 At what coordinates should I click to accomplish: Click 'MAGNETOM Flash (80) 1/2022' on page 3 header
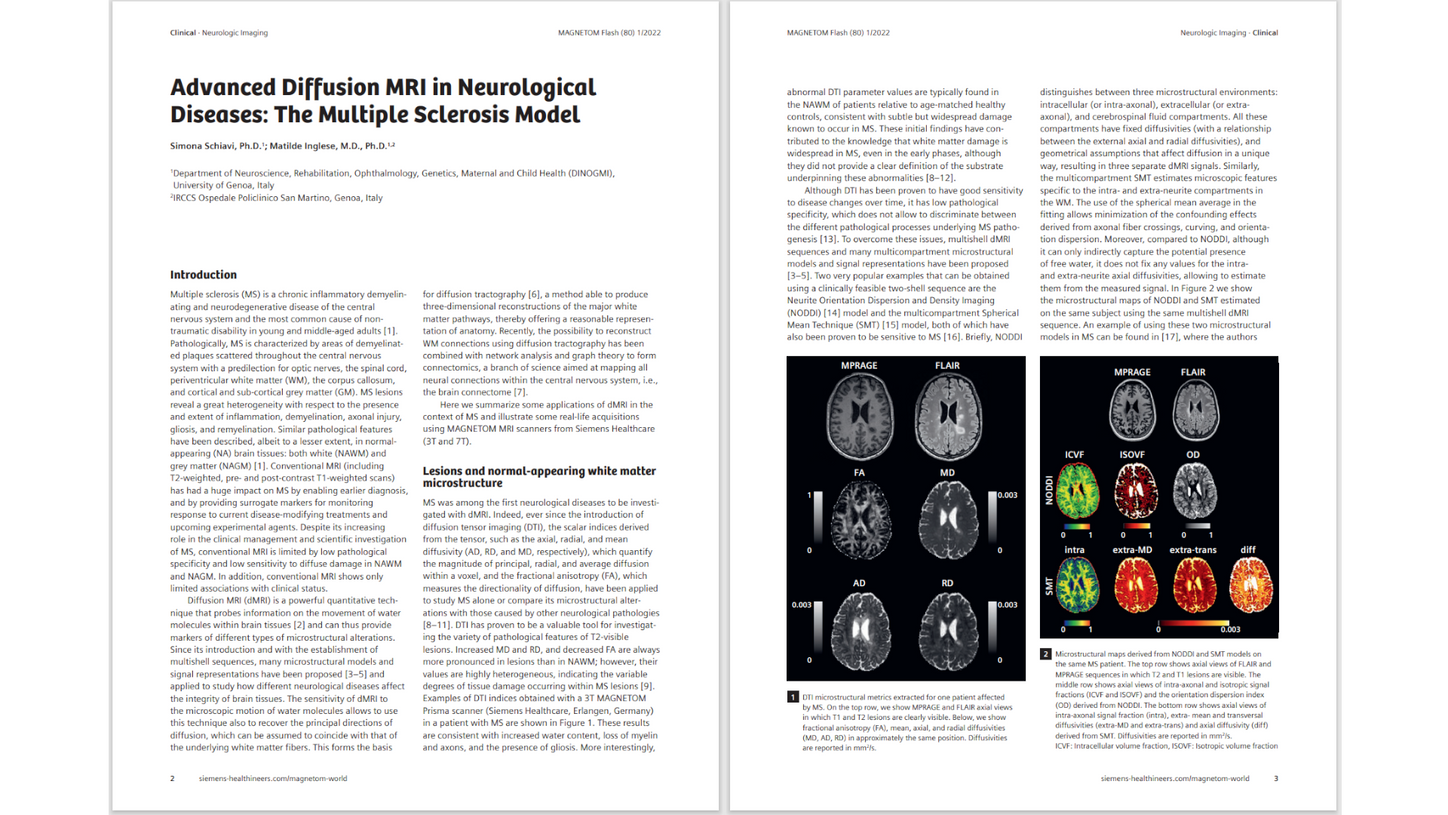[x=839, y=33]
